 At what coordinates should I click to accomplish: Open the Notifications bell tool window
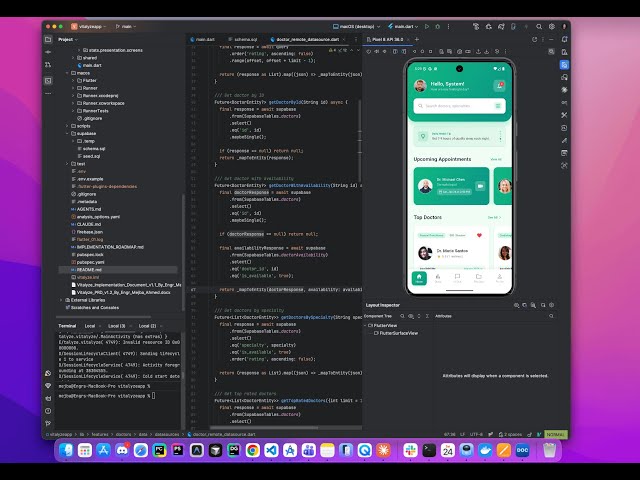click(x=564, y=40)
